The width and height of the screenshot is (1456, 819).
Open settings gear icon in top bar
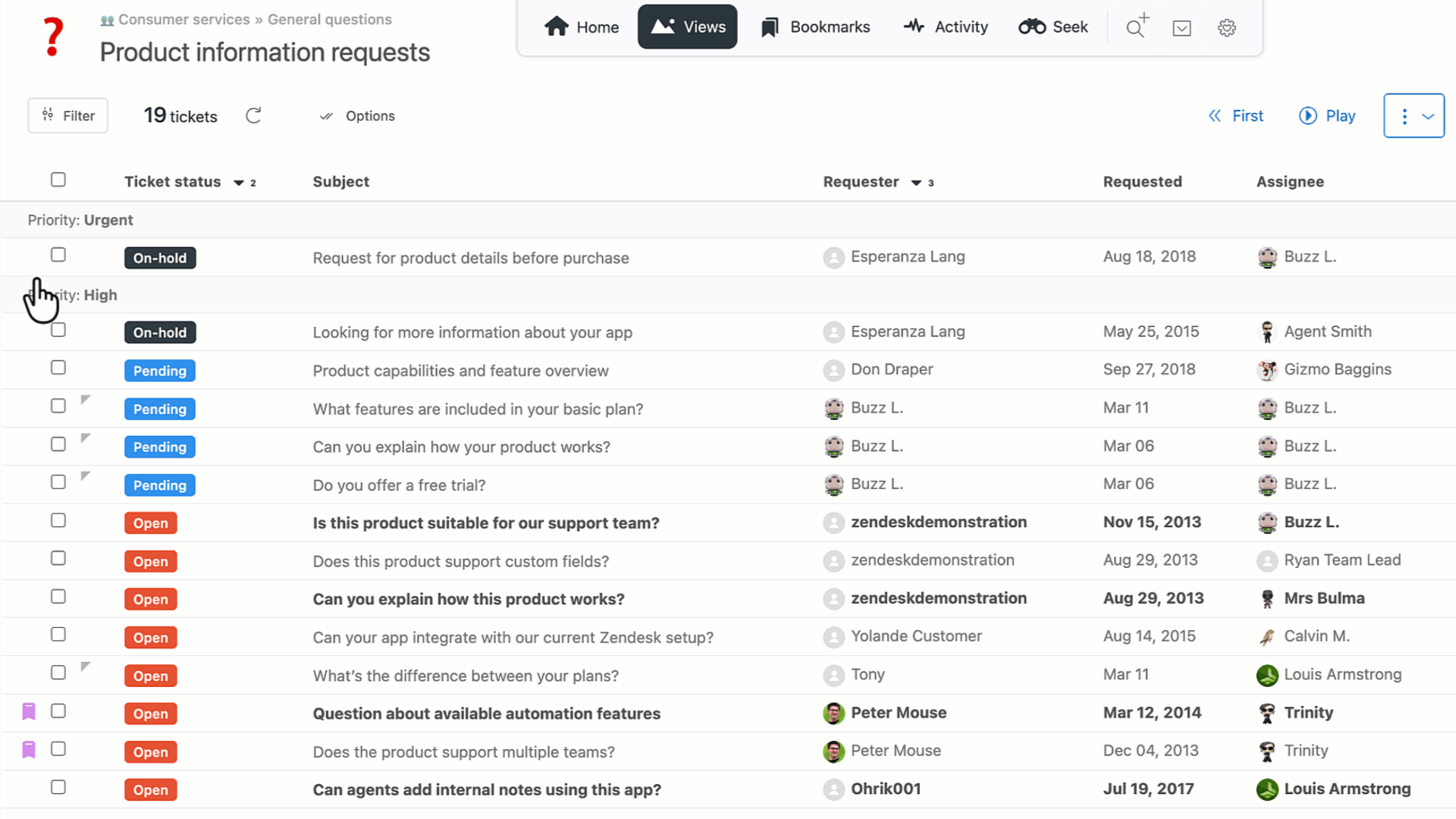pyautogui.click(x=1226, y=28)
